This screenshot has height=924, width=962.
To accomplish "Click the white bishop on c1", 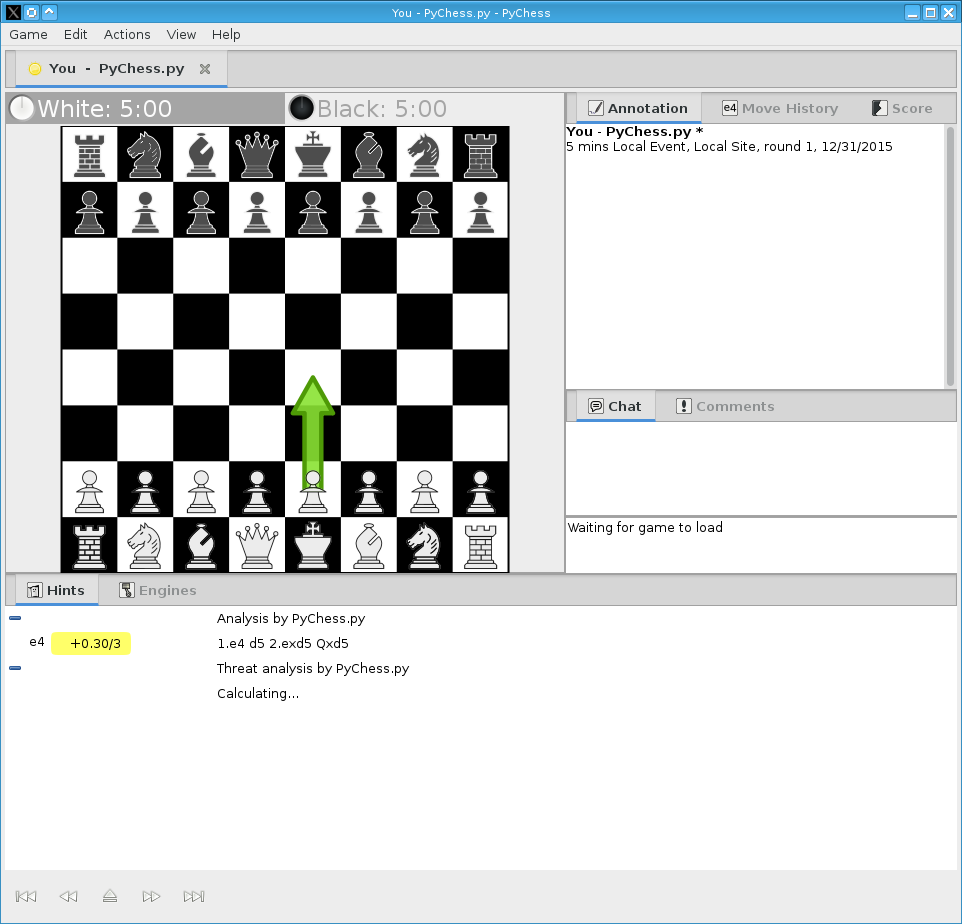I will pyautogui.click(x=201, y=545).
